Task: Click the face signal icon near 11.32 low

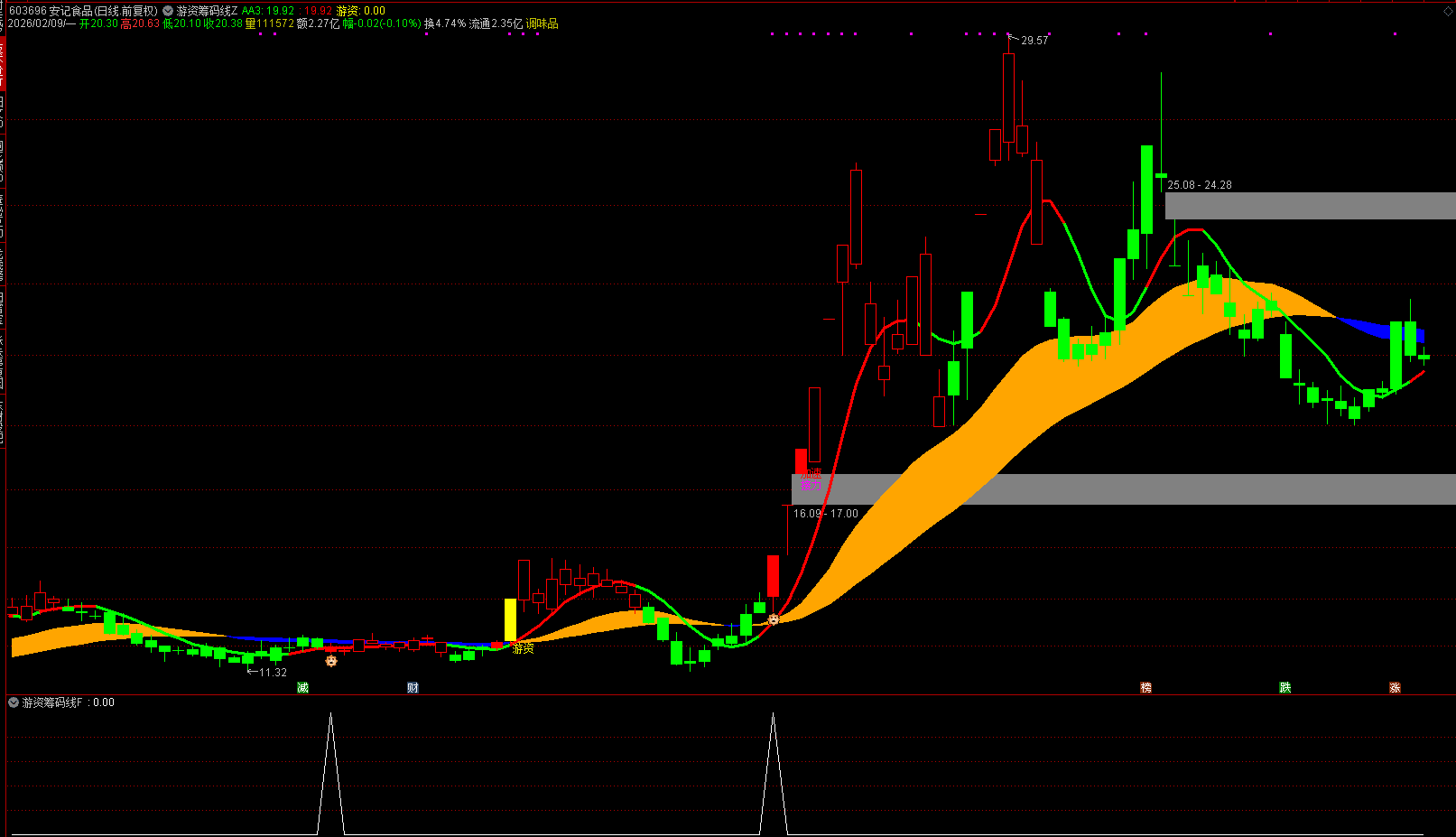Action: 331,661
